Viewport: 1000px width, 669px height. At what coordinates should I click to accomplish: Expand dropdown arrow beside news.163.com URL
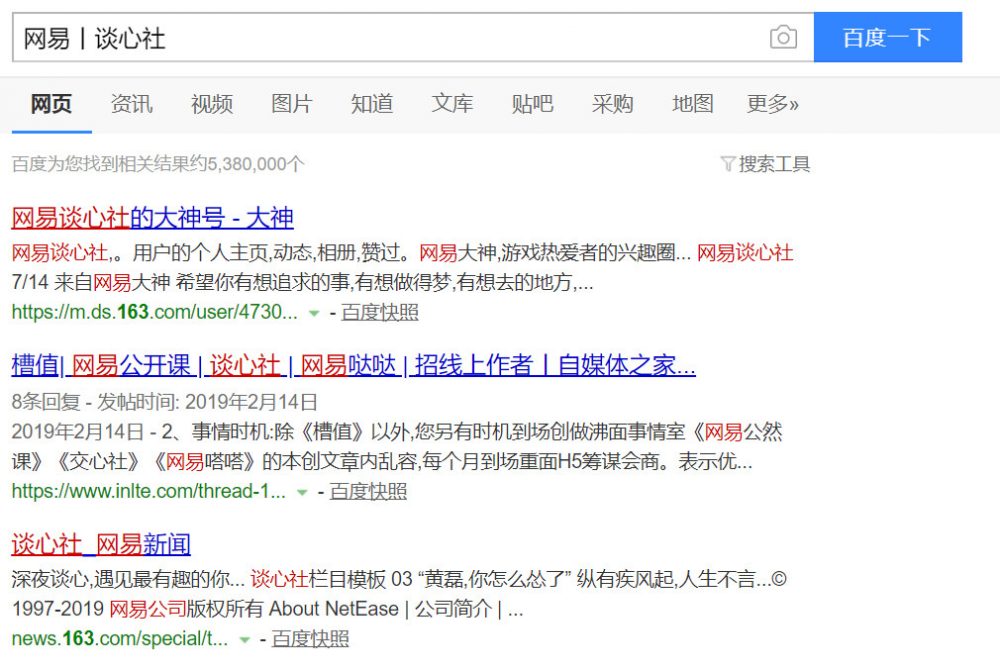[244, 639]
